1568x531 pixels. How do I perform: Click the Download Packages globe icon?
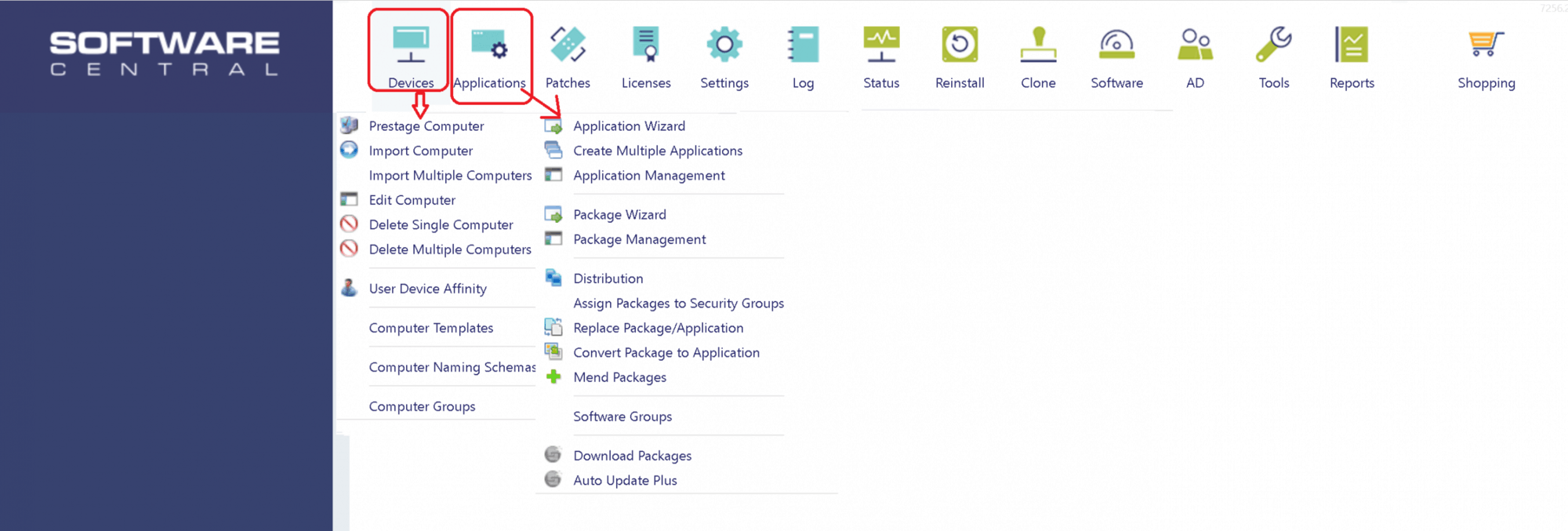(x=554, y=454)
